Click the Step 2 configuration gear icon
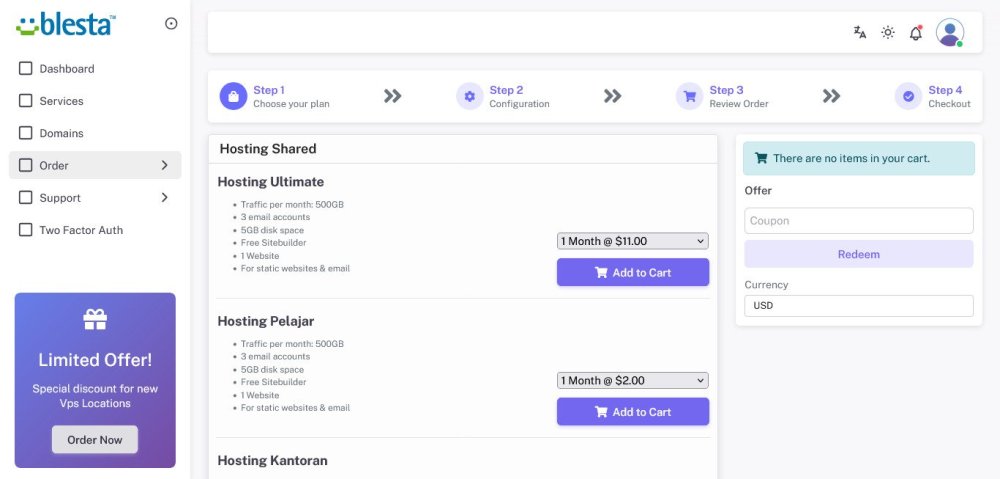1000x479 pixels. click(x=469, y=96)
